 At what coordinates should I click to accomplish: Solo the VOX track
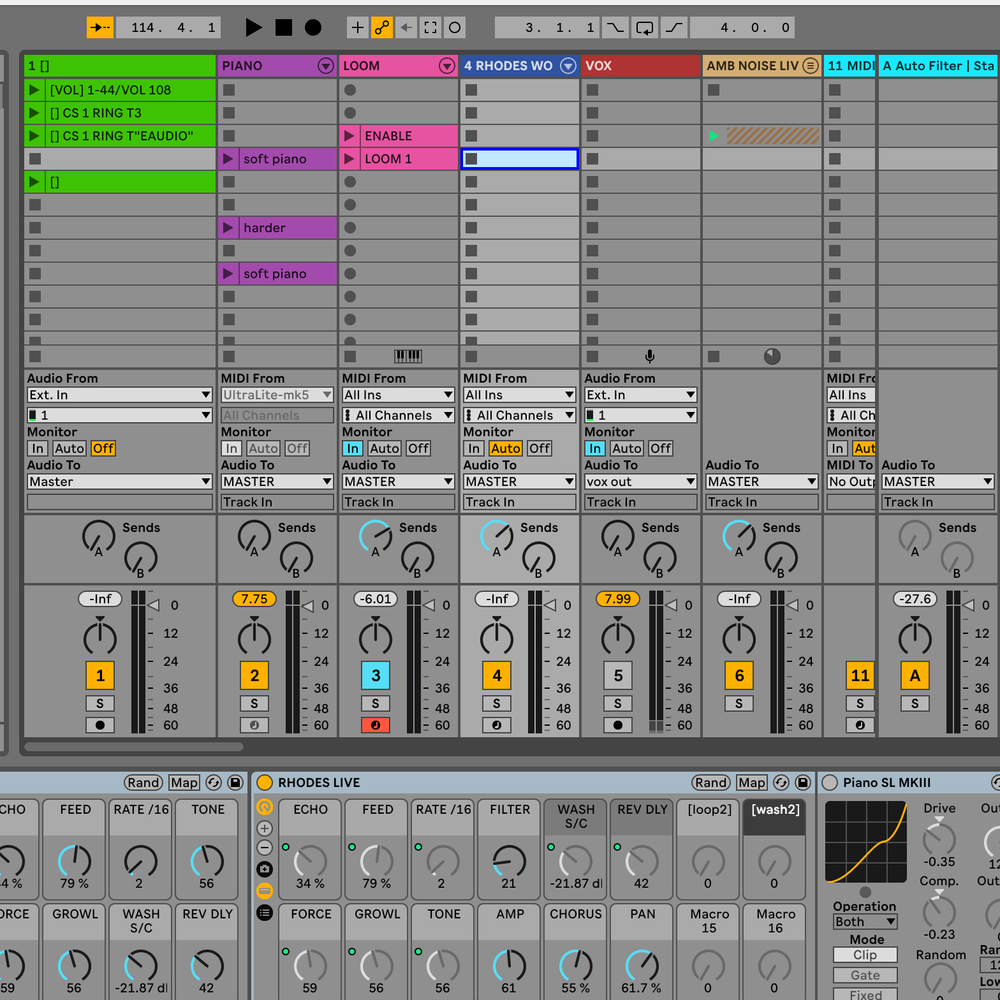pyautogui.click(x=618, y=704)
